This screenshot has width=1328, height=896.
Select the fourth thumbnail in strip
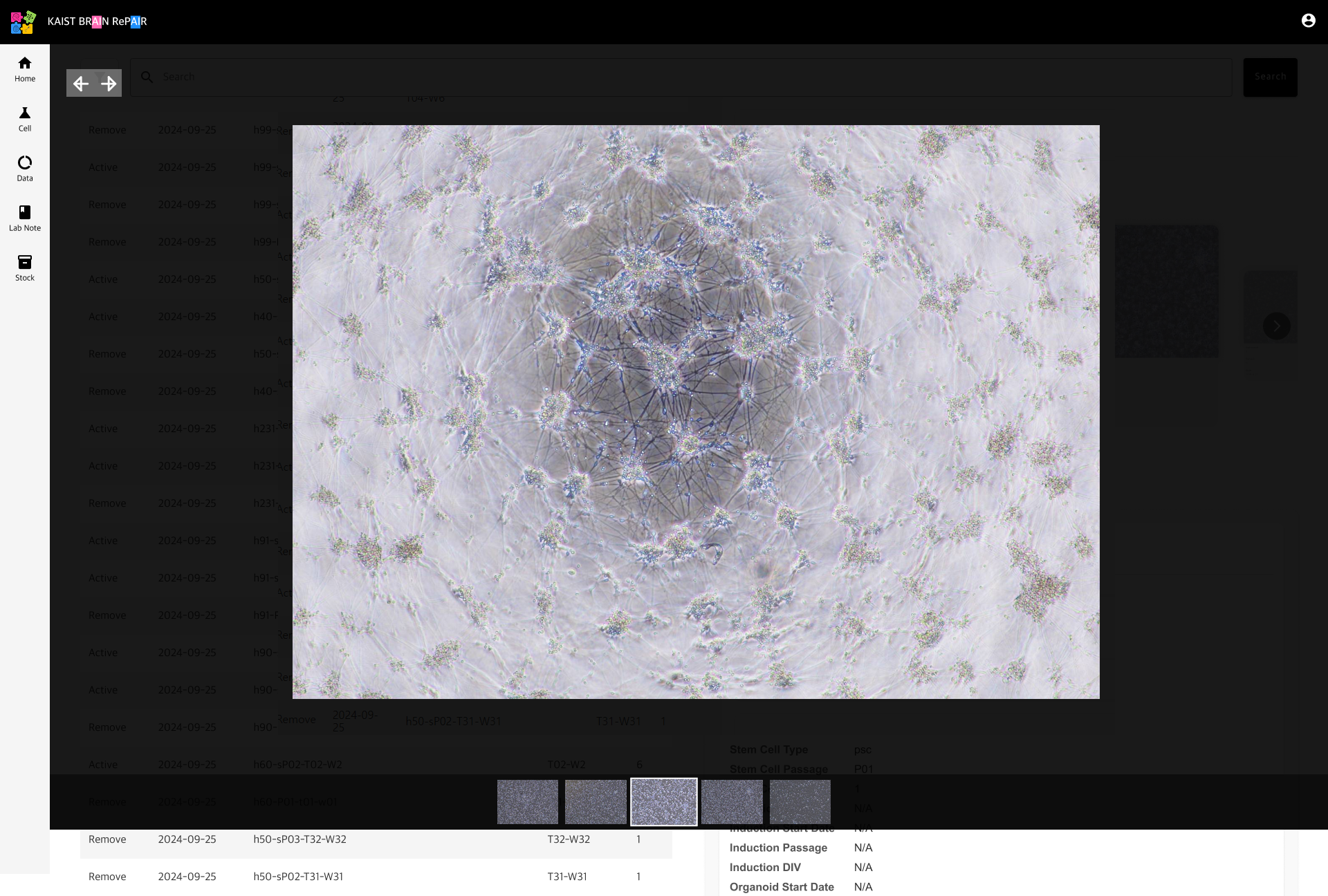(732, 802)
